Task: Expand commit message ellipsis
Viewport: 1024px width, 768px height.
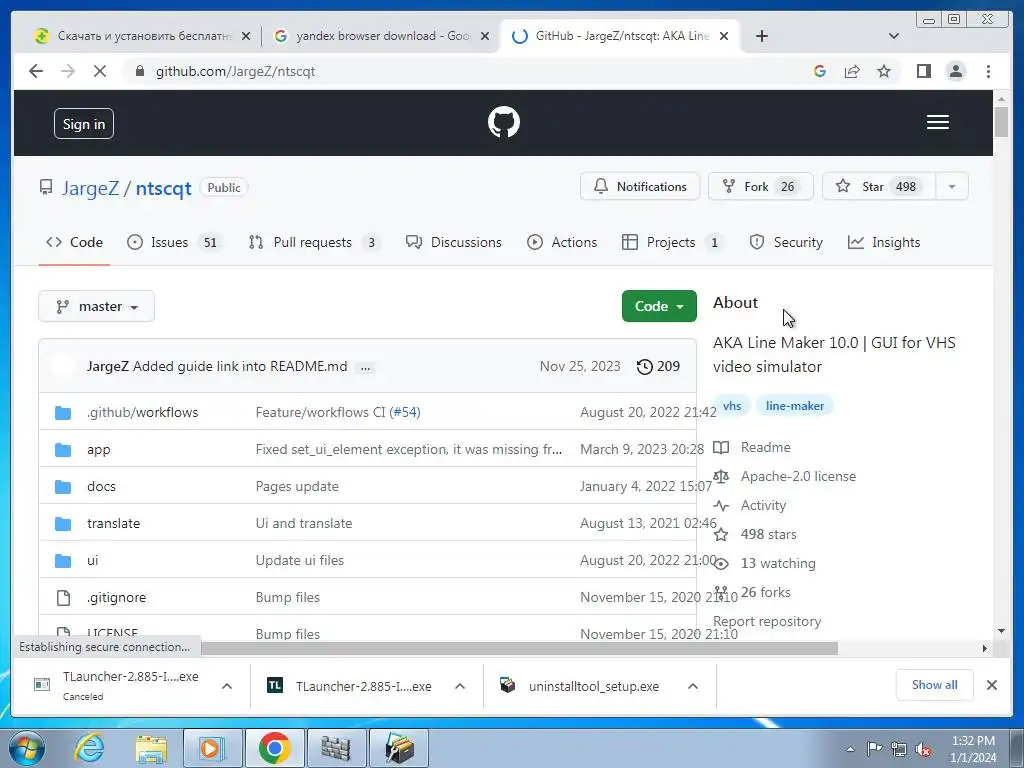Action: point(365,368)
